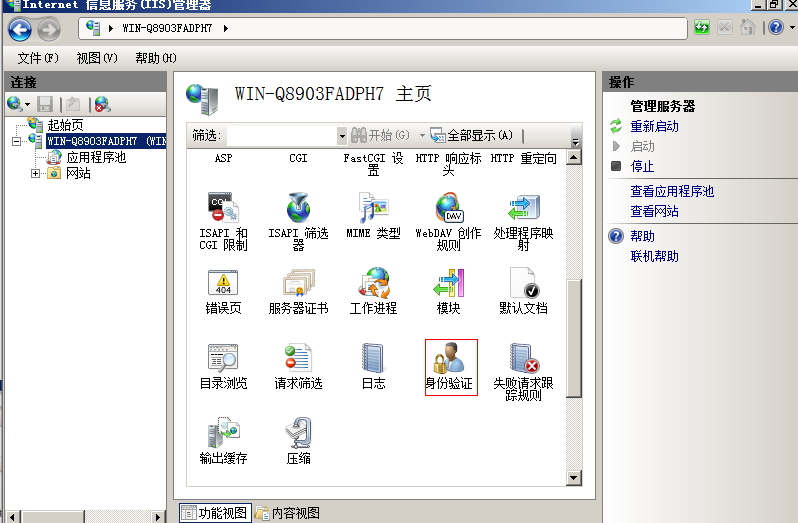Screen dimensions: 798x523
Task: Select 起始页 in the connections tree
Action: (65, 125)
